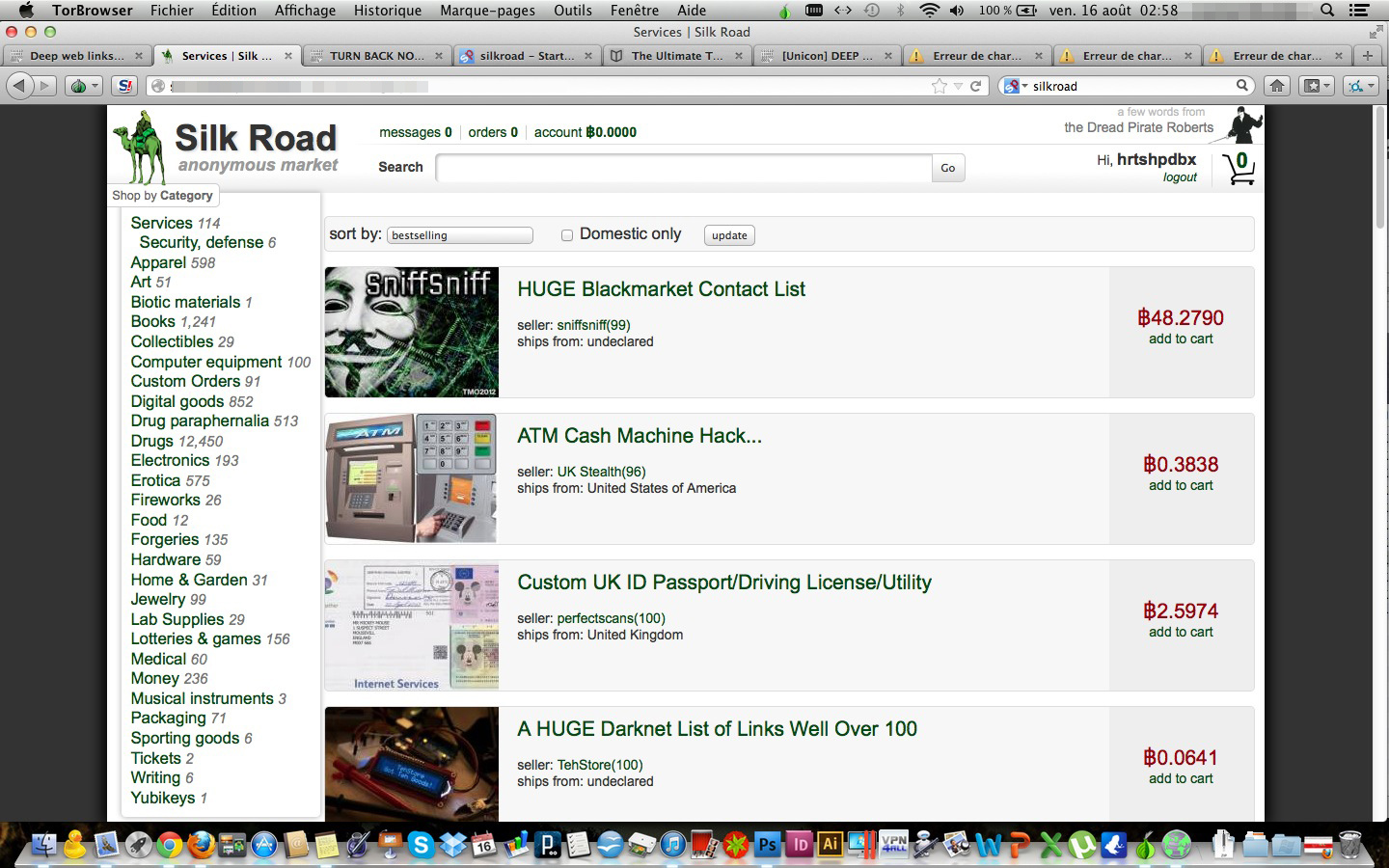Image resolution: width=1389 pixels, height=868 pixels.
Task: Select the Security, defense subcategory
Action: [x=202, y=242]
